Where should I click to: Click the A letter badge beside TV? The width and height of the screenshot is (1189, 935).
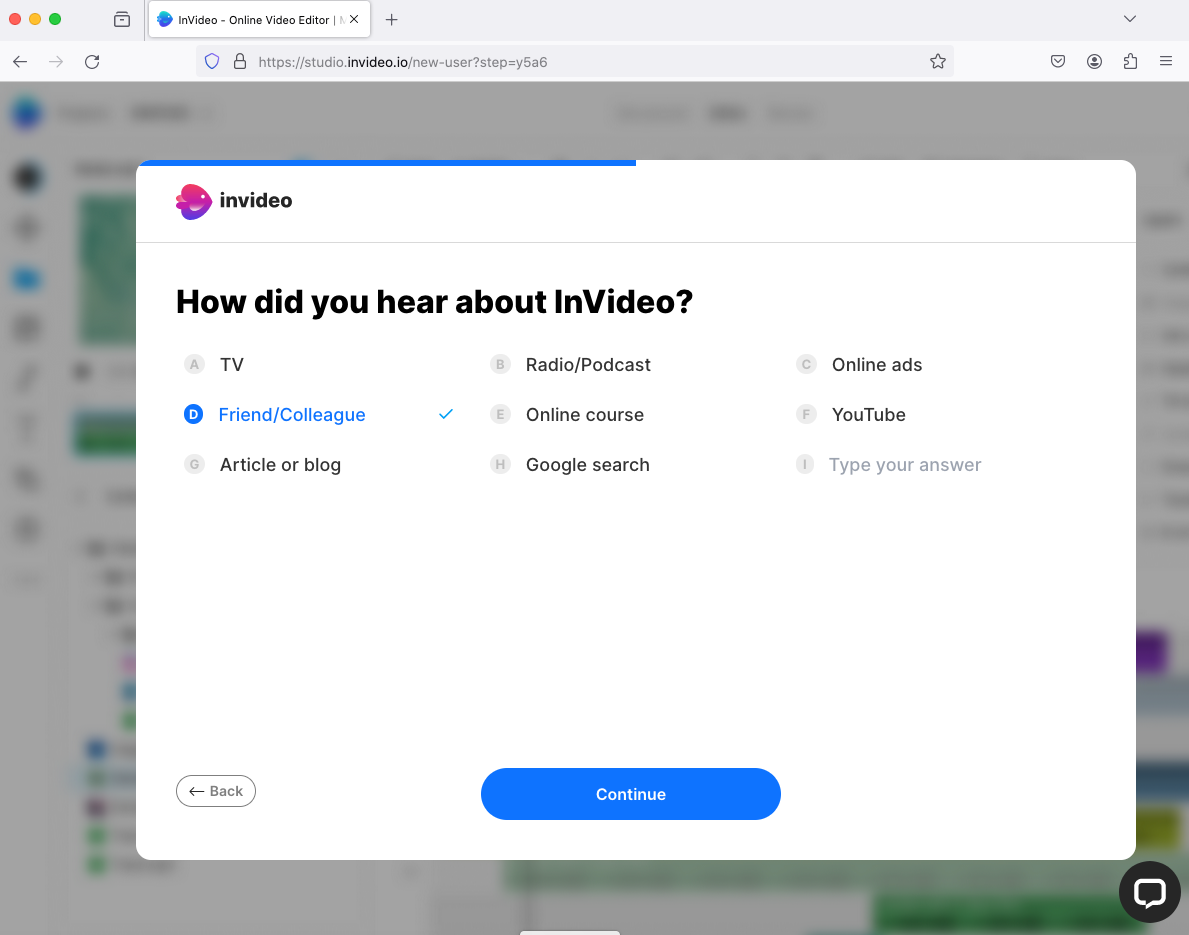coord(194,365)
